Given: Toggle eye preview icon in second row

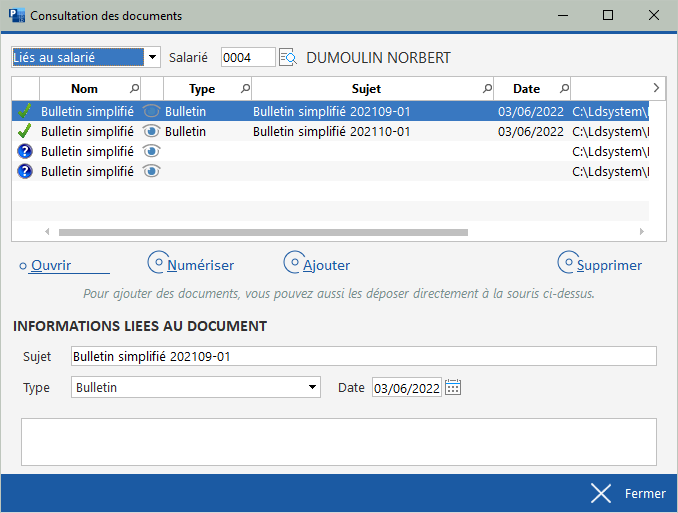Looking at the screenshot, I should pos(151,131).
